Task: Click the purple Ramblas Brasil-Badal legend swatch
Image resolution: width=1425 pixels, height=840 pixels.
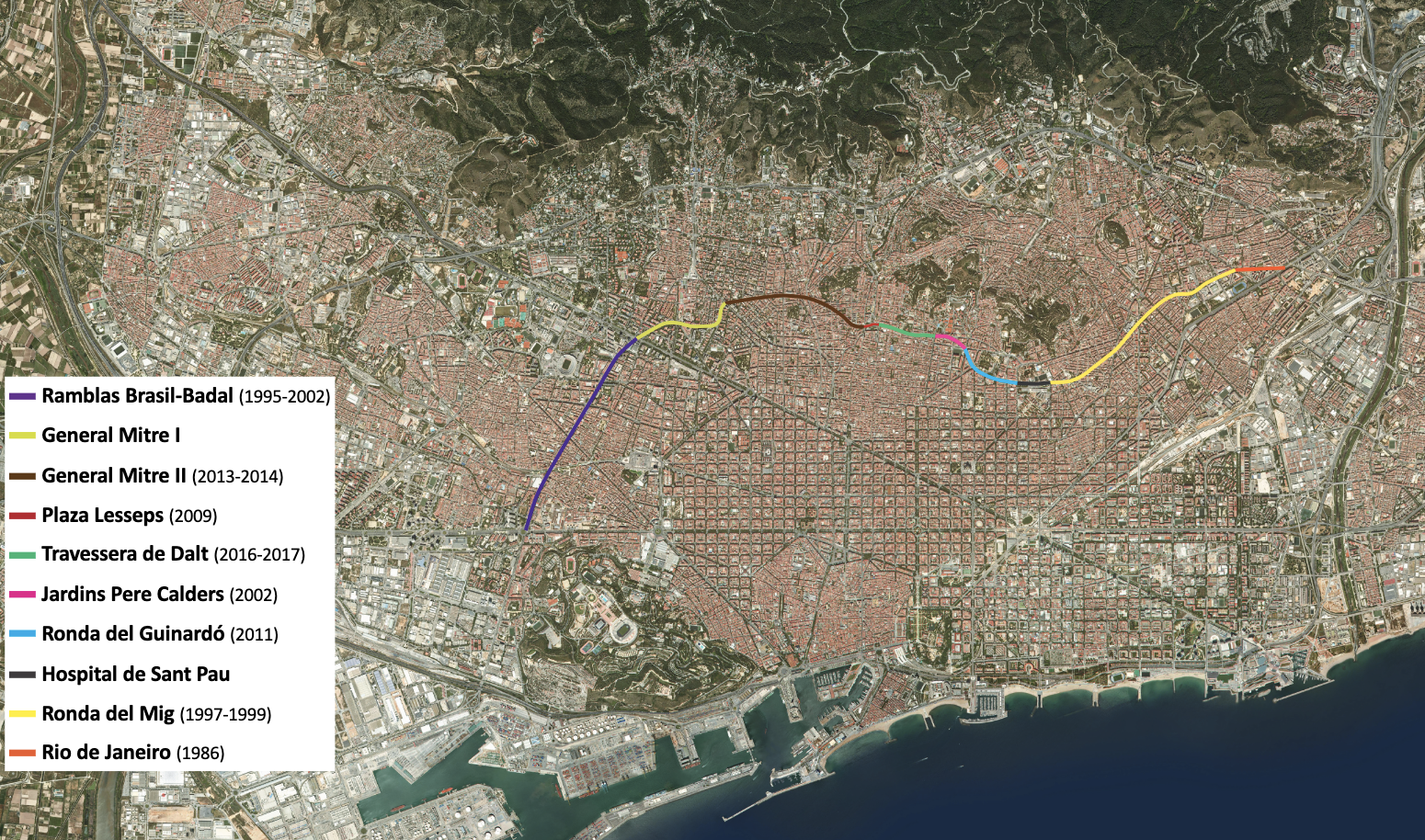Action: click(22, 397)
